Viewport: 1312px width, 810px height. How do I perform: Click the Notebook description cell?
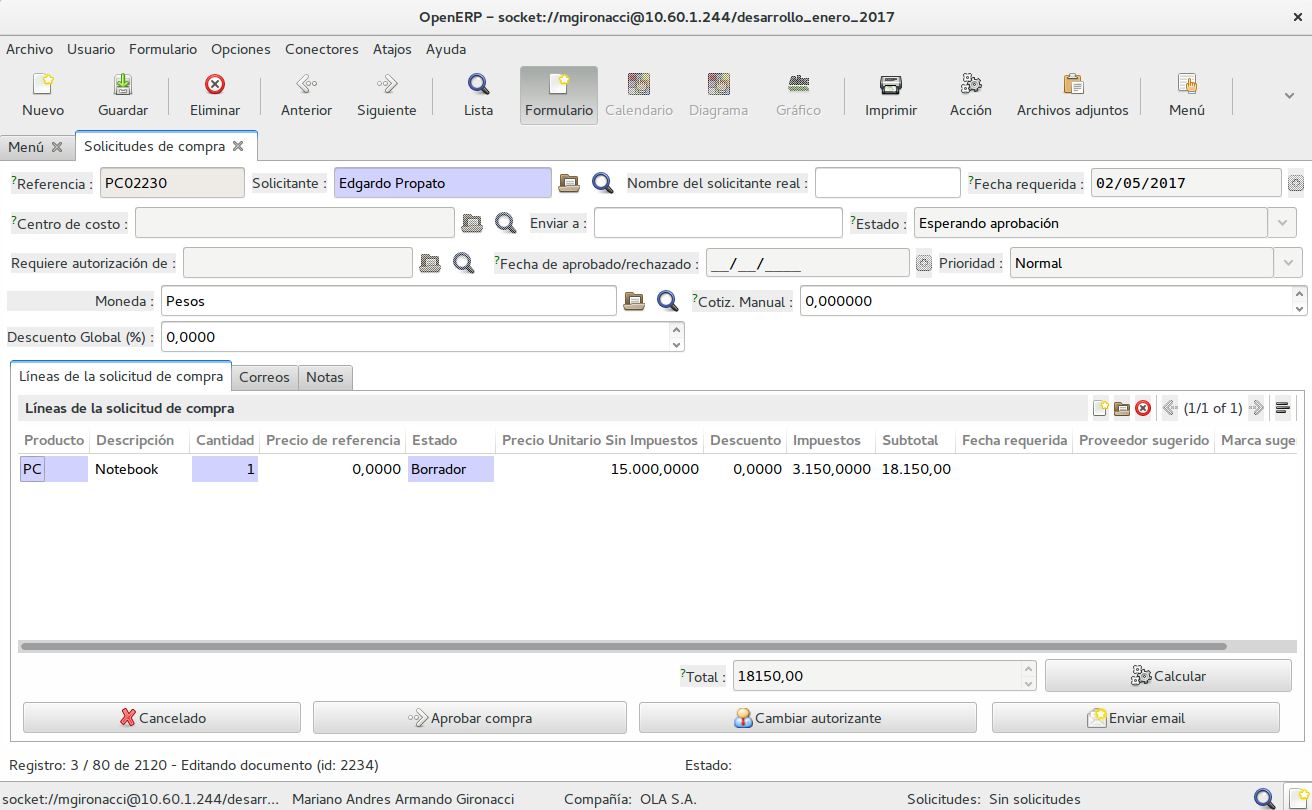[140, 469]
